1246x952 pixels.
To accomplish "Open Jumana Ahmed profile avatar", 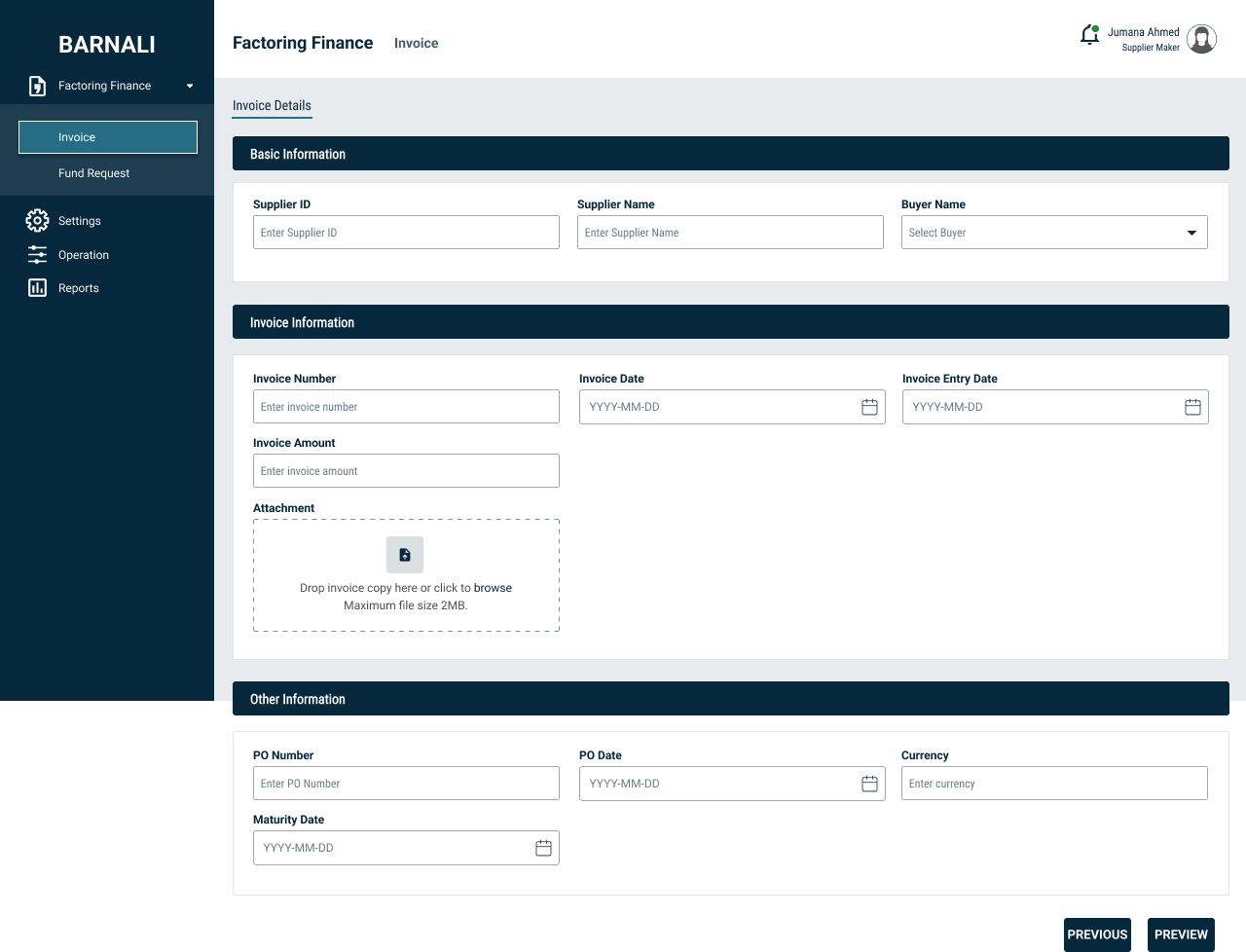I will click(1202, 39).
